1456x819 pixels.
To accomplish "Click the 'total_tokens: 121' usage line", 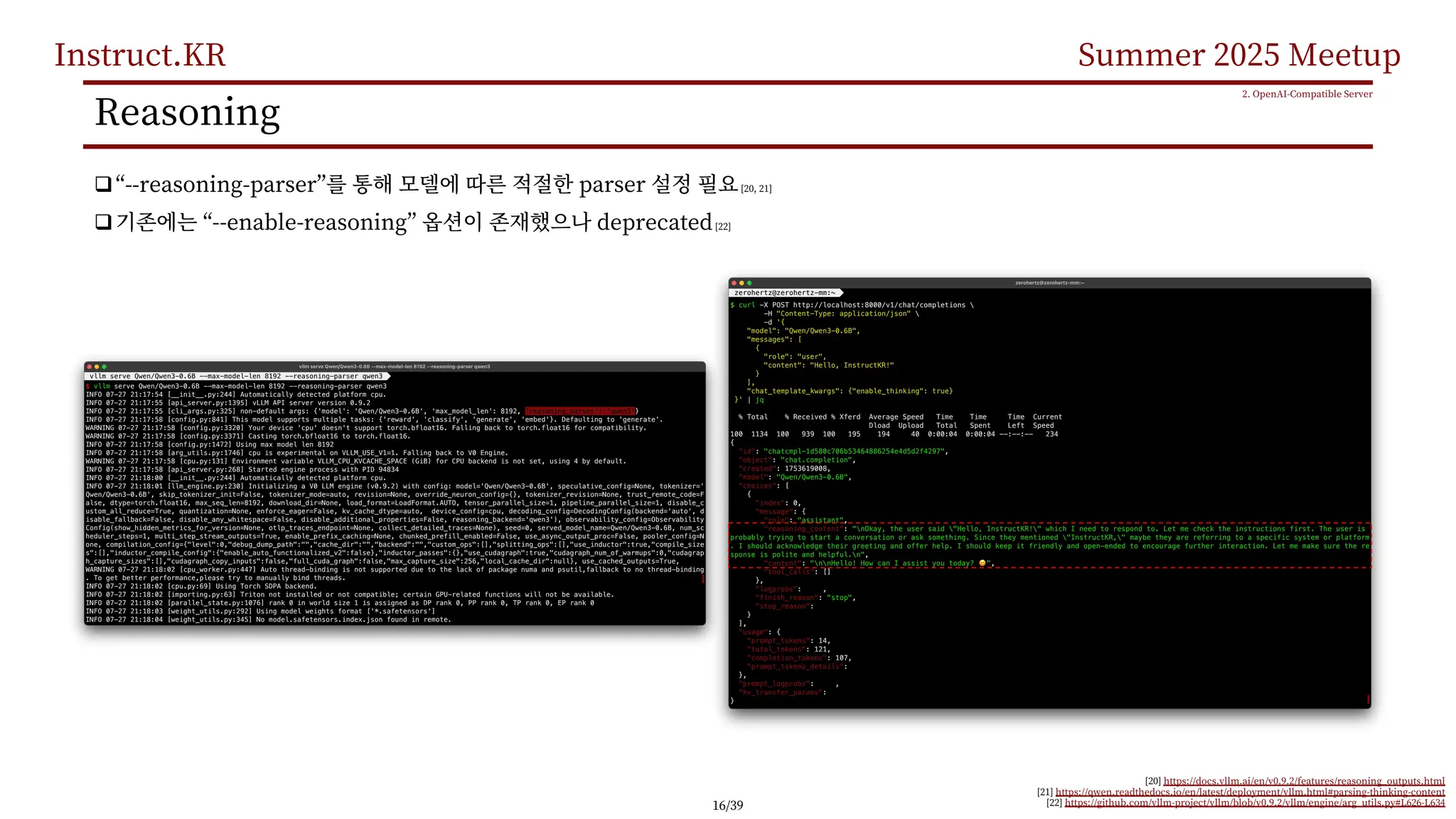I will pyautogui.click(x=788, y=649).
